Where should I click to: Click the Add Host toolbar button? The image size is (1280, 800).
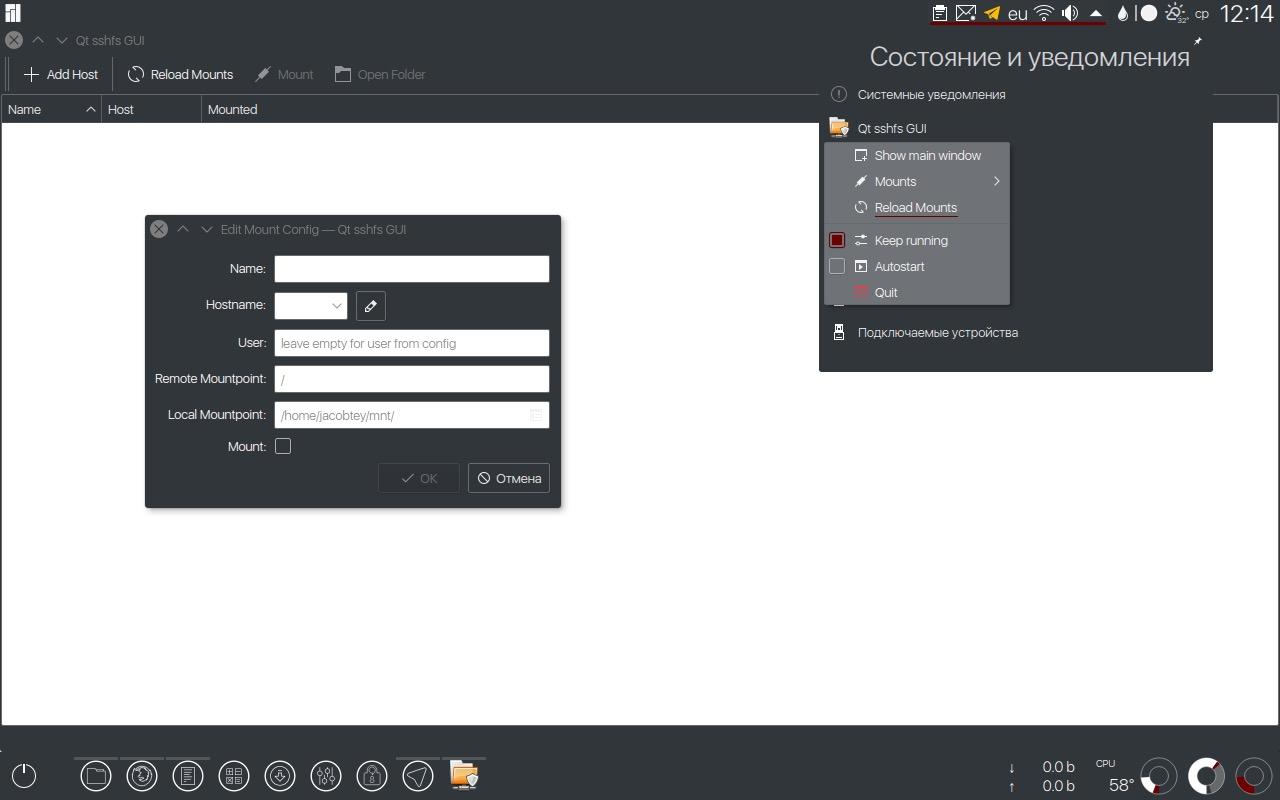point(61,74)
